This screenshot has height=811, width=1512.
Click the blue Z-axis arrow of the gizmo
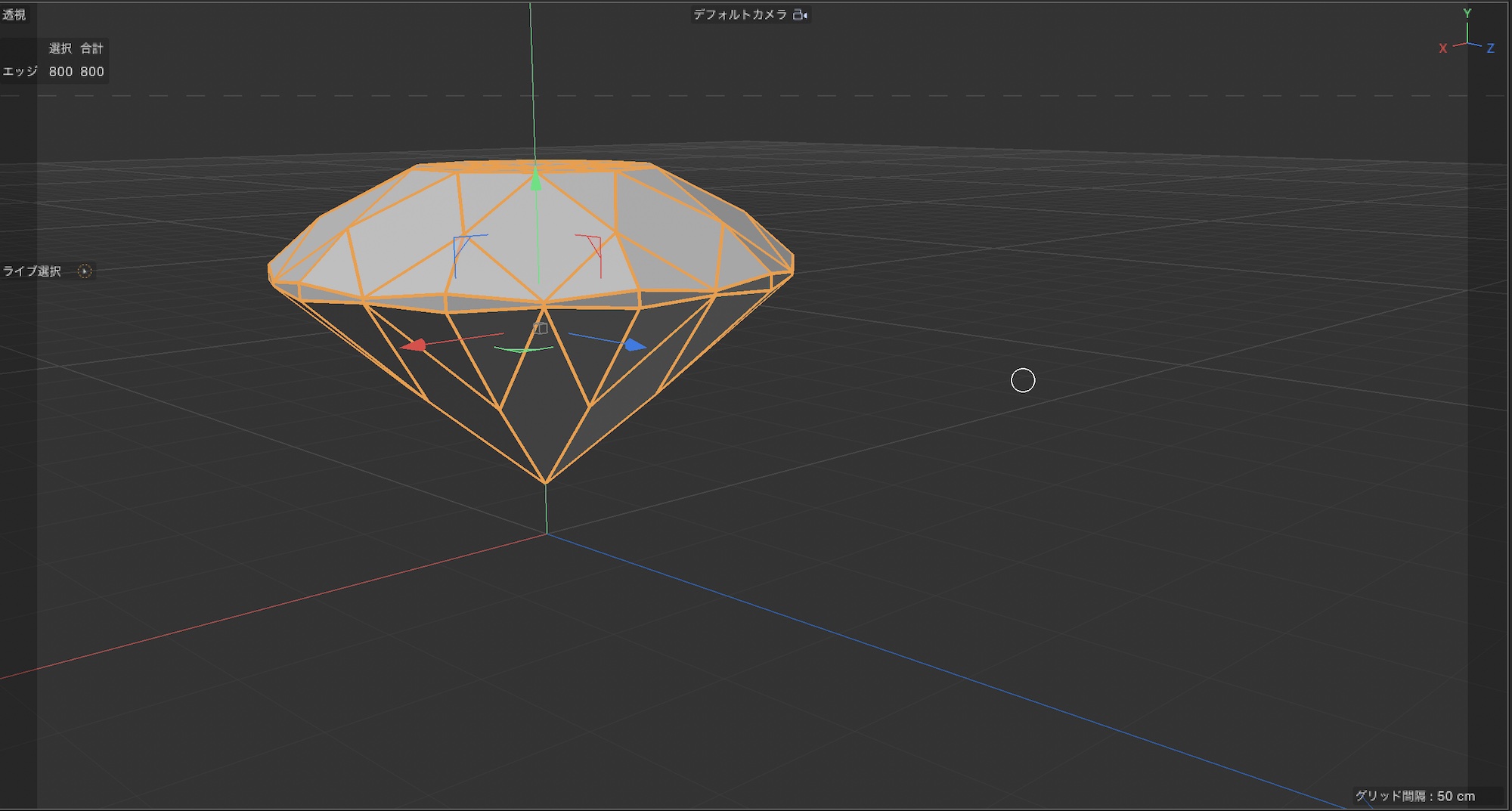coord(634,345)
